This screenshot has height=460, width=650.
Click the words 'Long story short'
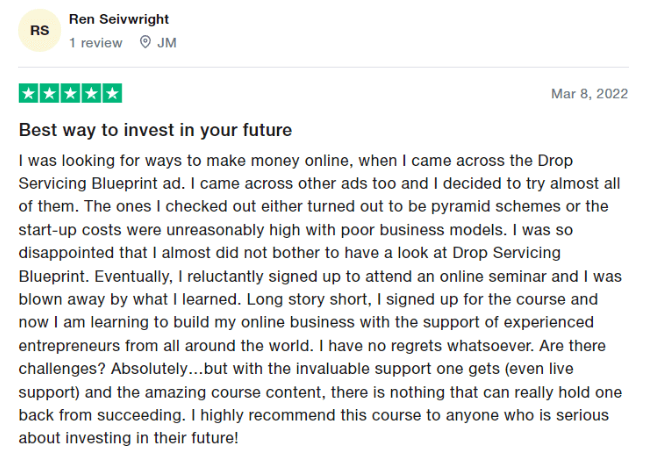click(x=307, y=299)
